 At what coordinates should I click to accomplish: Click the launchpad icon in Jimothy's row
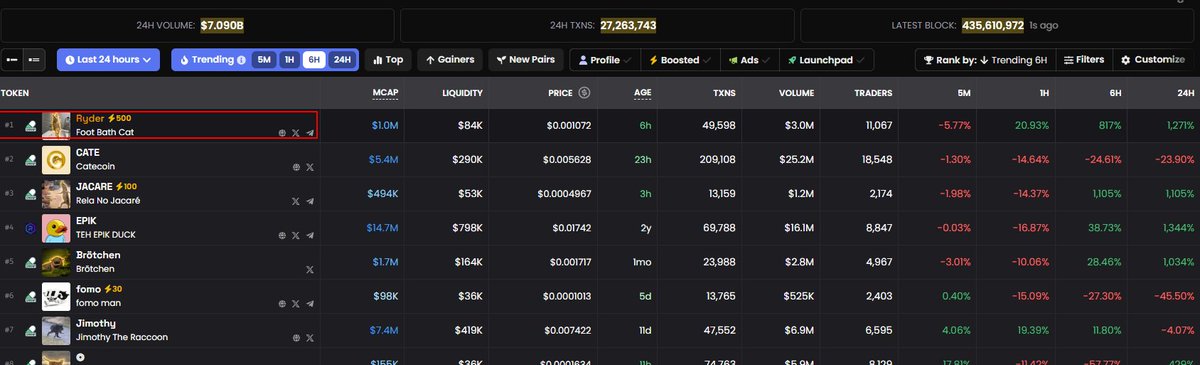click(x=31, y=331)
